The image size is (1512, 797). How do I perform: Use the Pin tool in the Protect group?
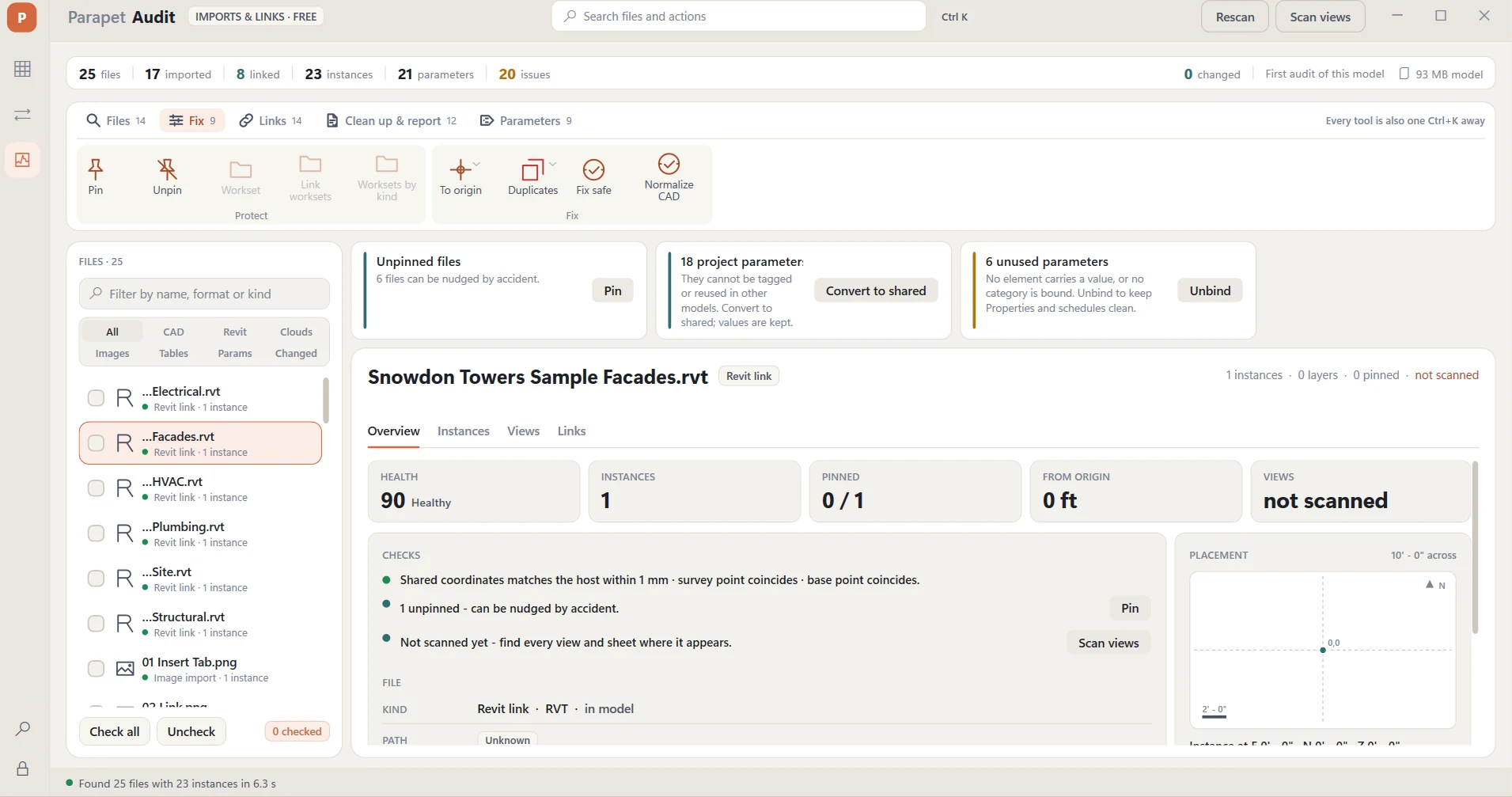[x=96, y=176]
